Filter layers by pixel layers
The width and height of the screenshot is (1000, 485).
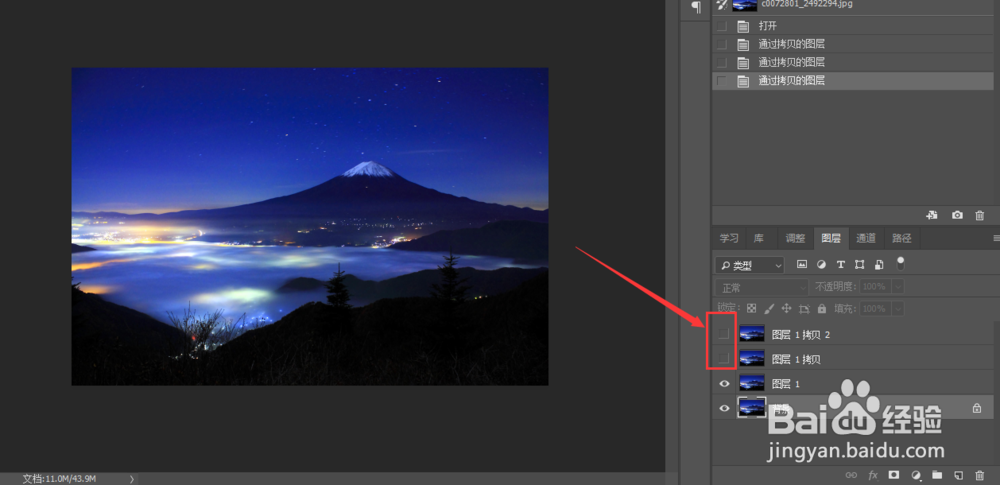802,264
